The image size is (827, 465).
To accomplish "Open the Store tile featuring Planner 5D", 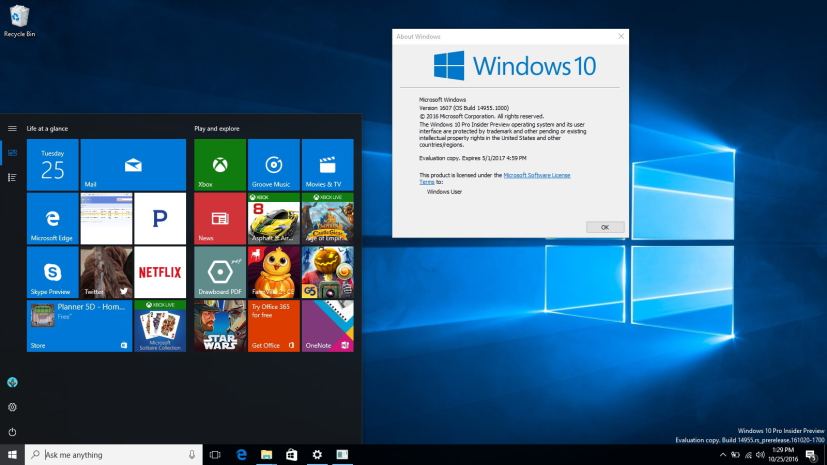I will click(x=79, y=326).
